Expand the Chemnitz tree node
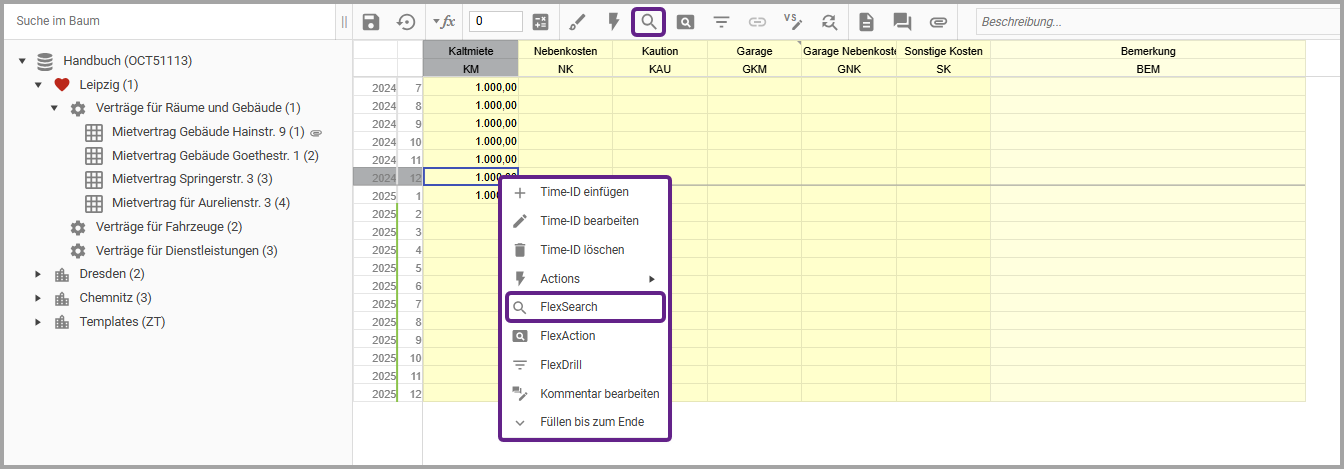This screenshot has width=1344, height=469. pyautogui.click(x=38, y=298)
